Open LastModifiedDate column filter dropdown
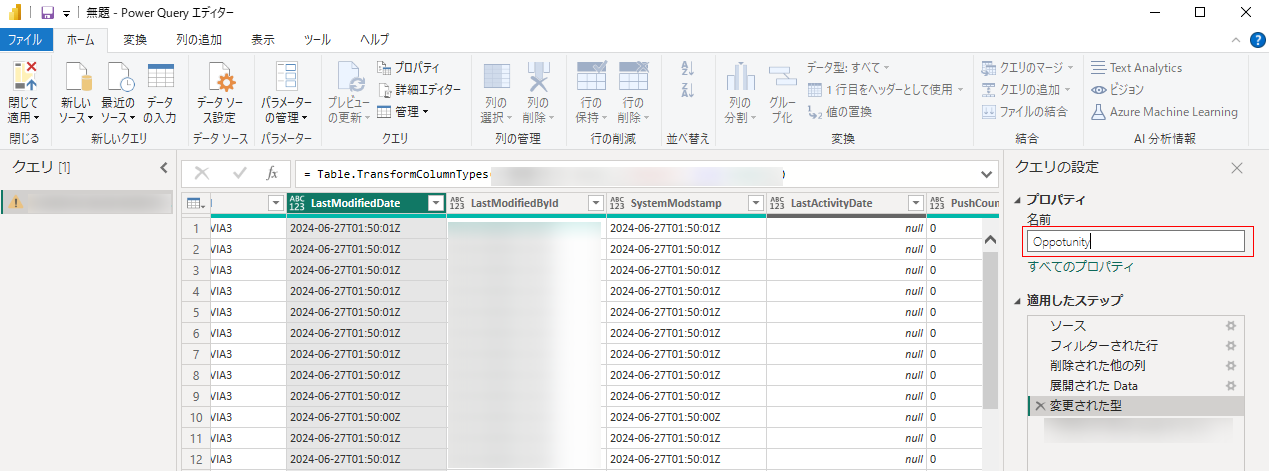The width and height of the screenshot is (1269, 471). coord(435,204)
